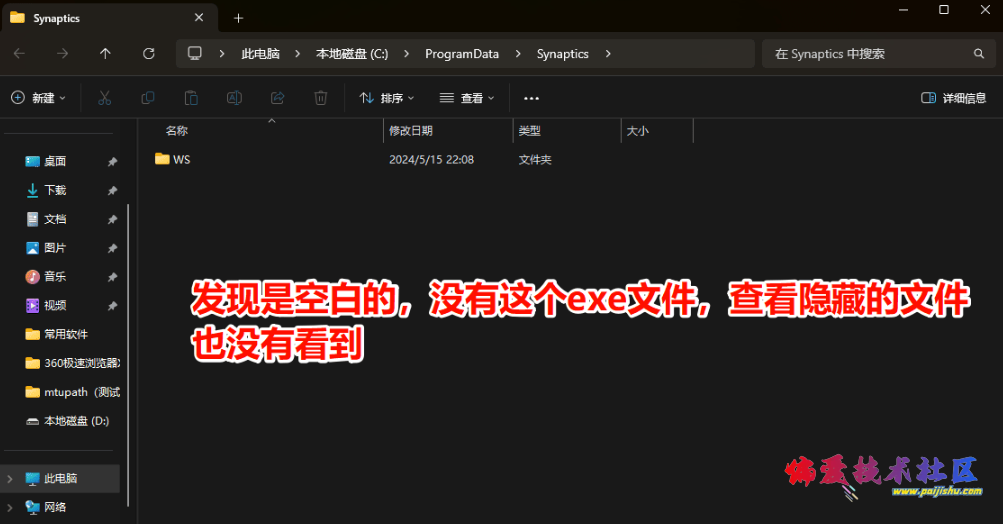Screen dimensions: 1003x524
Task: Open 常用软件 folder in navigation pane
Action: pos(66,334)
